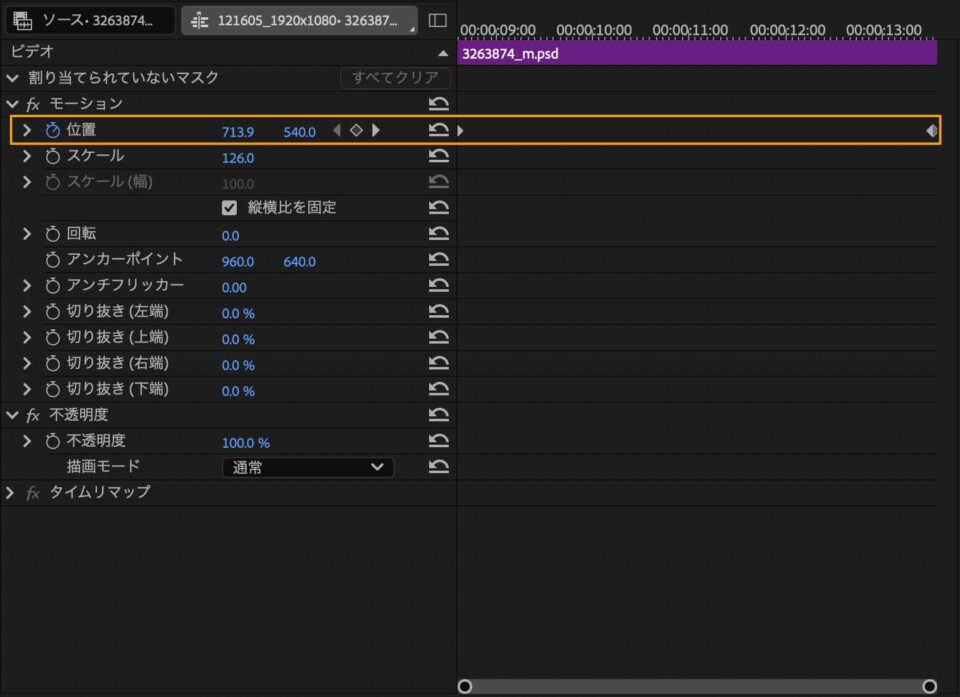The height and width of the screenshot is (697, 960).
Task: Click the アンカーポイント X value 960.0
Action: [x=238, y=262]
